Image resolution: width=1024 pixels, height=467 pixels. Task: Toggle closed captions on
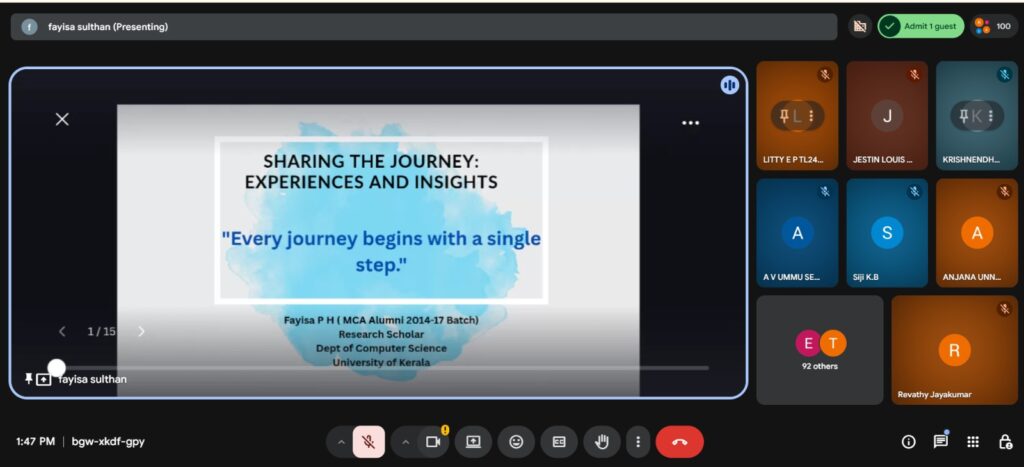pyautogui.click(x=559, y=442)
